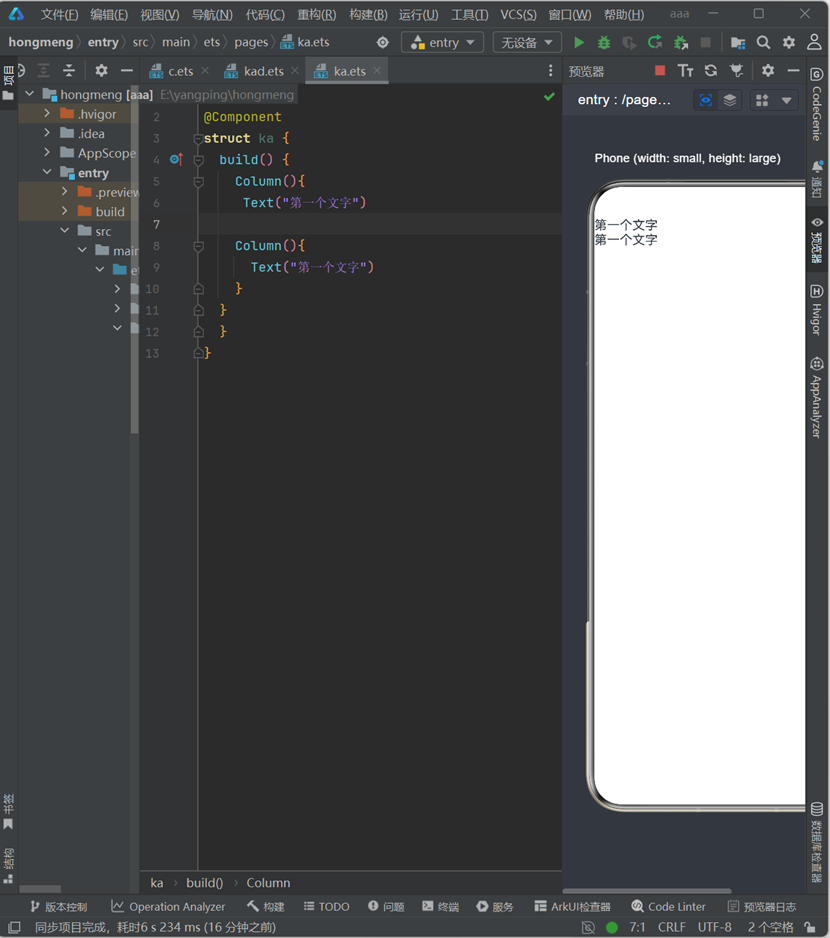830x938 pixels.
Task: Click the build() breadcrumb at editor bottom
Action: [x=205, y=883]
